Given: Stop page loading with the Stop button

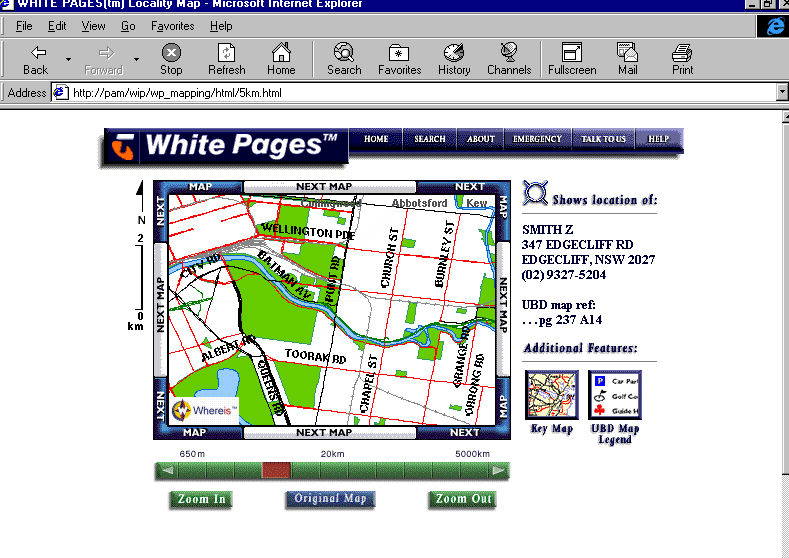Looking at the screenshot, I should 171,59.
